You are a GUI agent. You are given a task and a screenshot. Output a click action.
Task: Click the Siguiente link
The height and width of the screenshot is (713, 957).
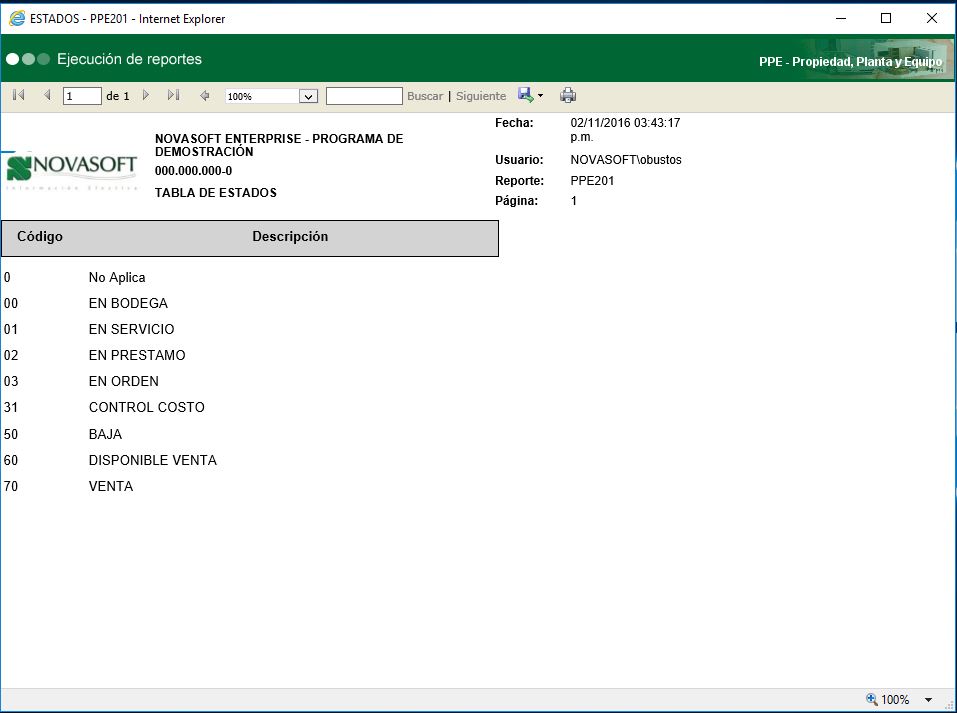pos(481,96)
